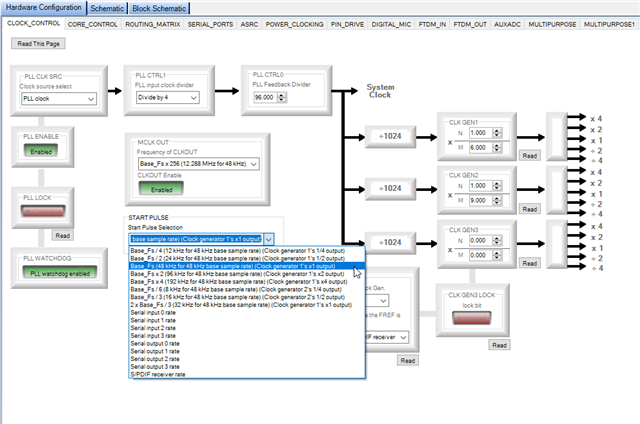Select Base_Fs / 4 12 kHz option
The height and width of the screenshot is (424, 640).
247,251
